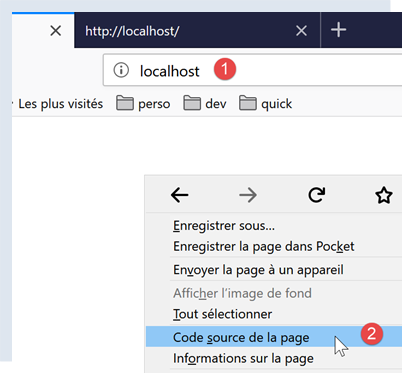Open Informations sur la page
This screenshot has width=402, height=373.
274,358
